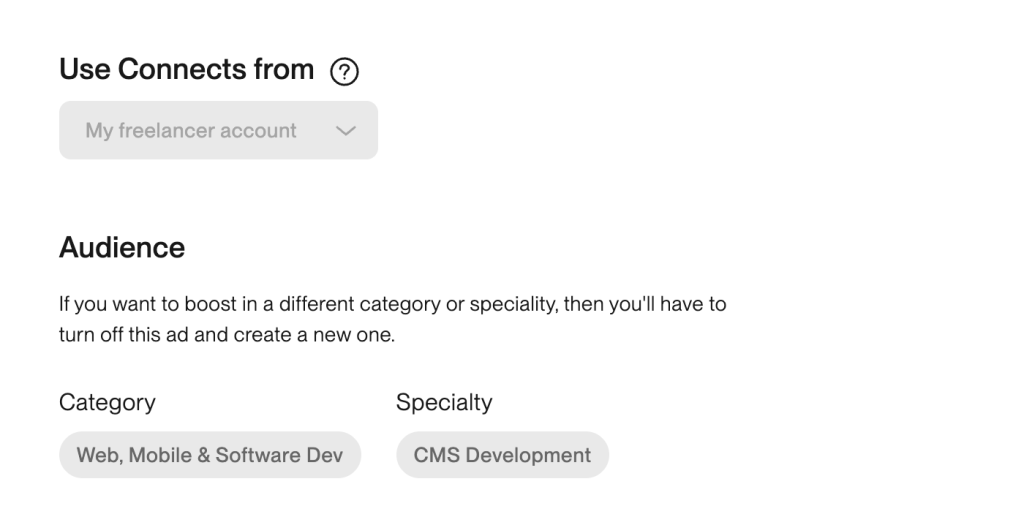Click the dropdown chevron arrow

346,131
